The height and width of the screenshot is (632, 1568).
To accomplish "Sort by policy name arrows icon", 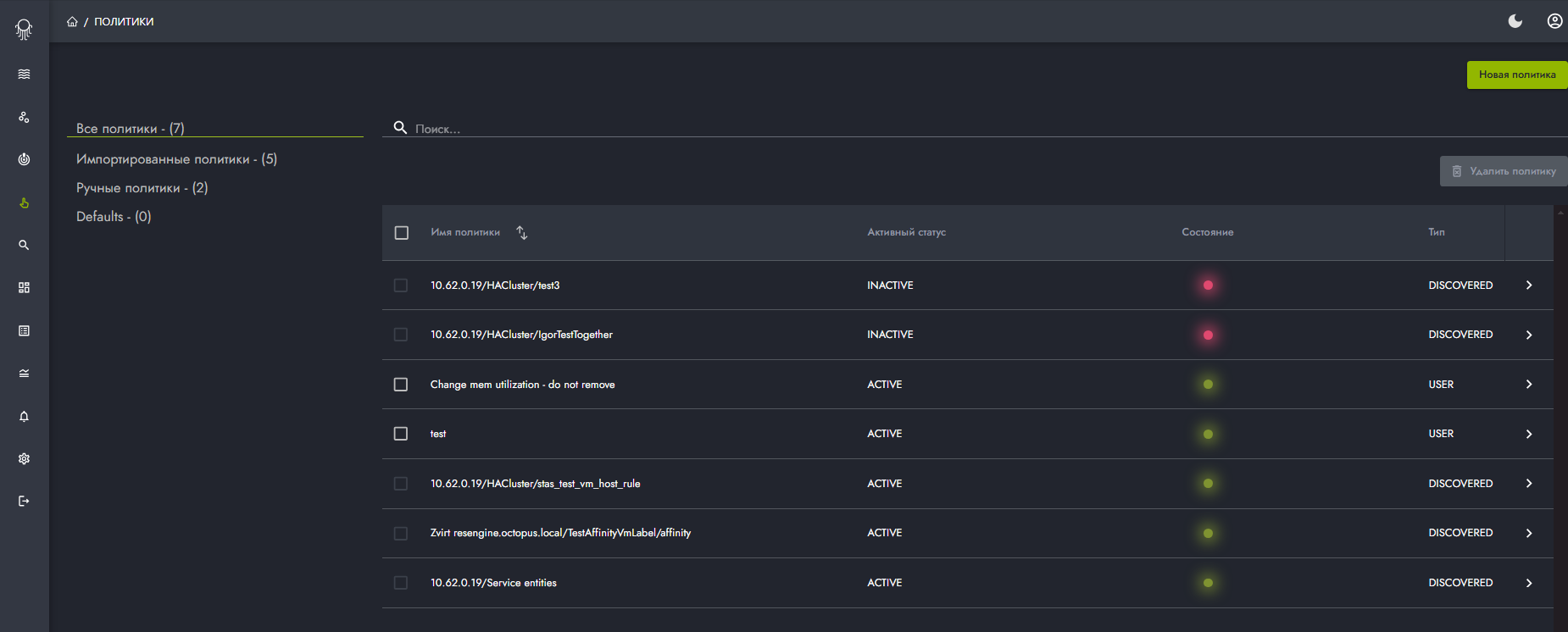I will point(522,232).
